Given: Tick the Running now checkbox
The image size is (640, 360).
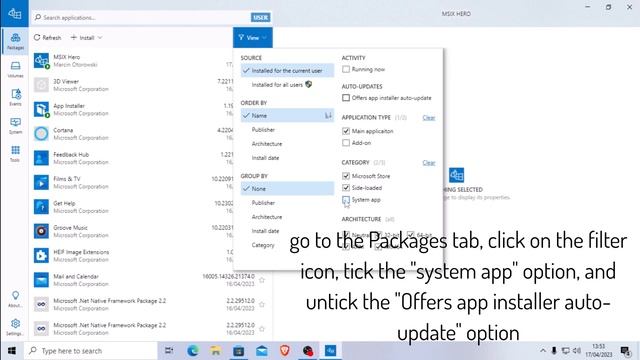Looking at the screenshot, I should 346,69.
